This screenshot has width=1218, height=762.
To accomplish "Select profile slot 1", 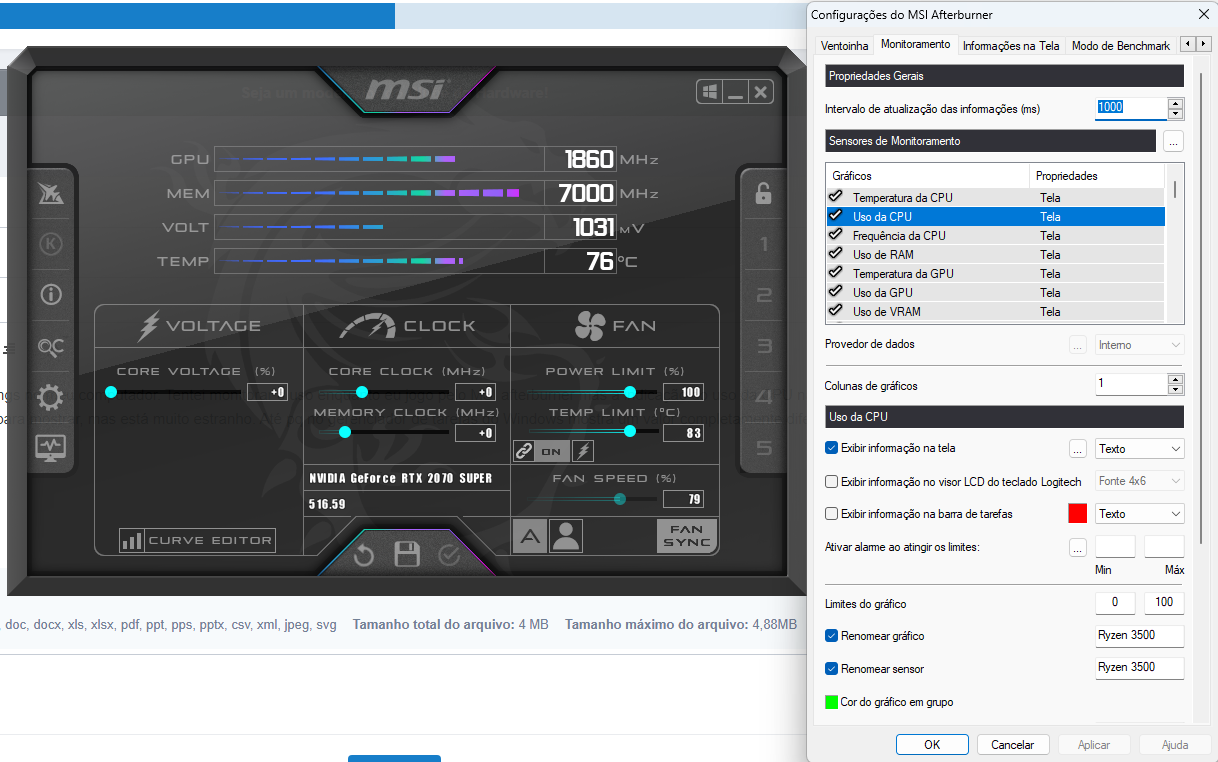I will [764, 244].
